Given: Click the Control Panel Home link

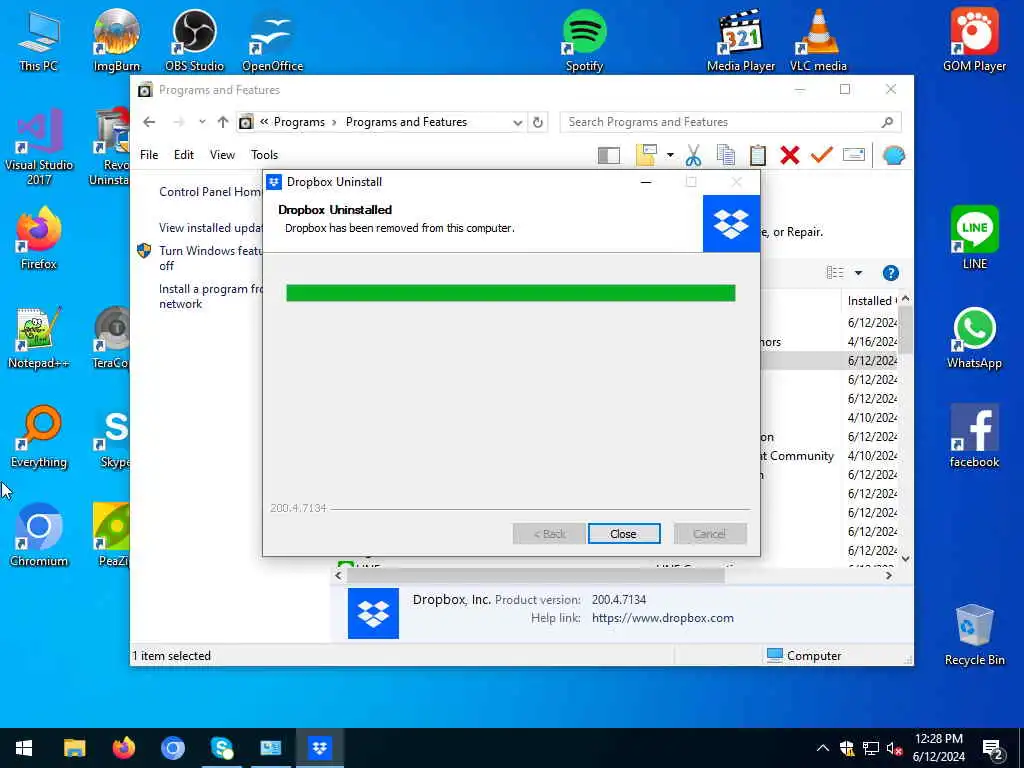Looking at the screenshot, I should 210,191.
